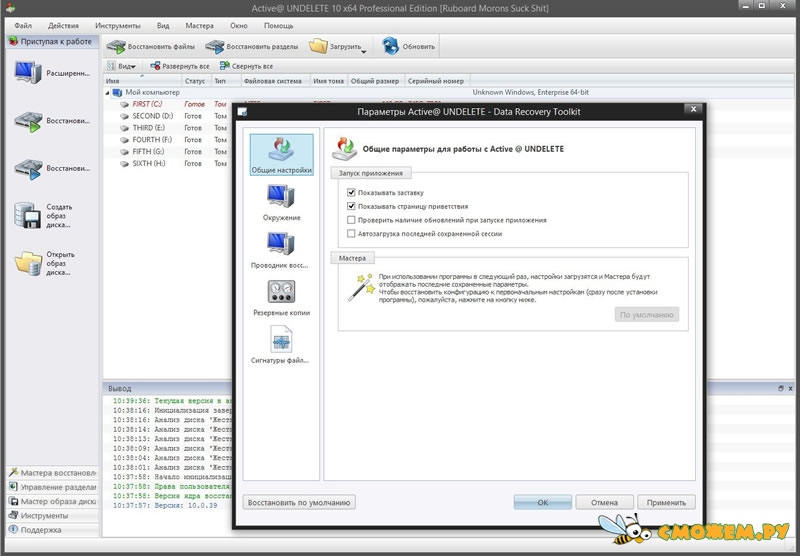Open the Расширенн... monitor icon in sidebar
Screen dimensions: 800x556
tap(28, 72)
